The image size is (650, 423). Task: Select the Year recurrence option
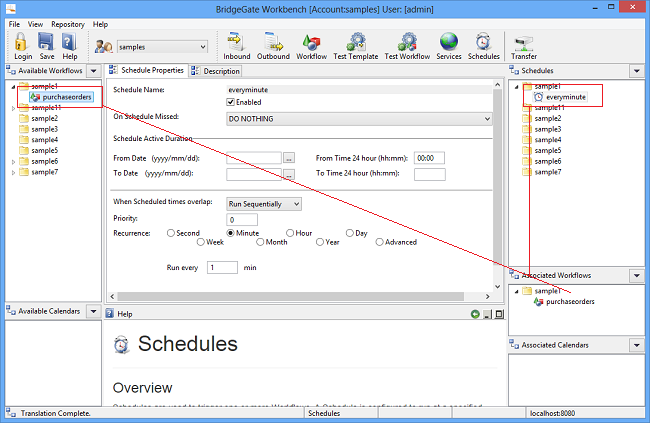point(320,242)
